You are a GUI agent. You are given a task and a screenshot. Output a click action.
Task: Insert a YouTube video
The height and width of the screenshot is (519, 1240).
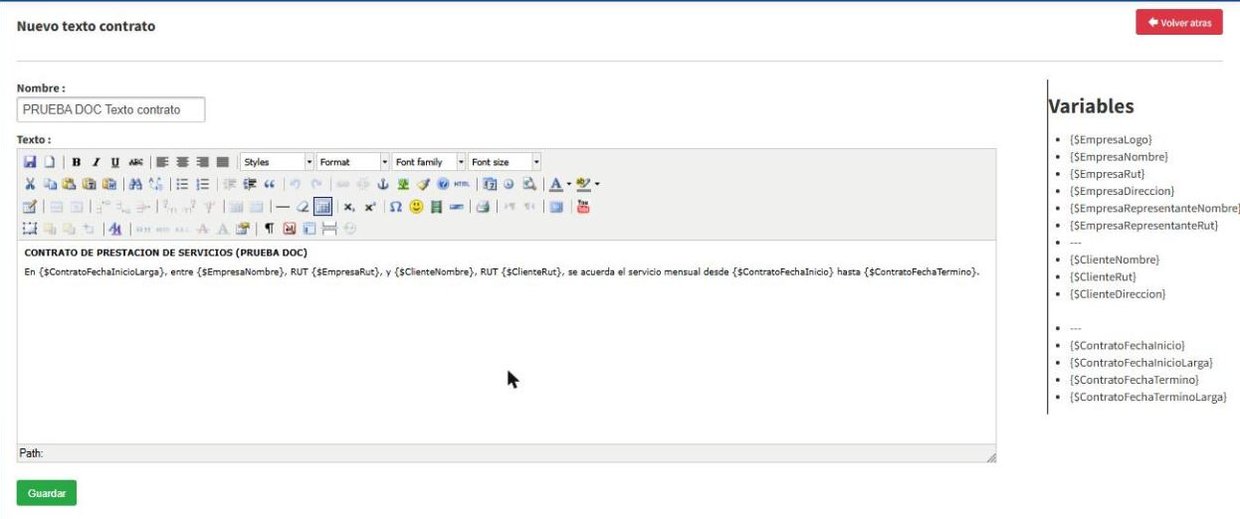coord(582,207)
